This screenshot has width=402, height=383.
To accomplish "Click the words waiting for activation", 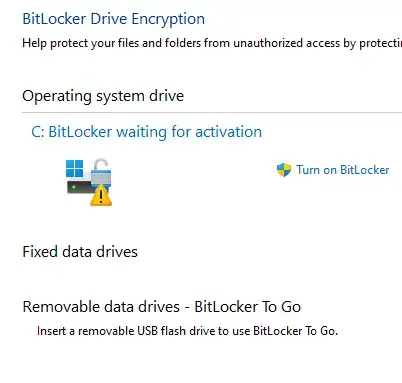I will tap(189, 132).
